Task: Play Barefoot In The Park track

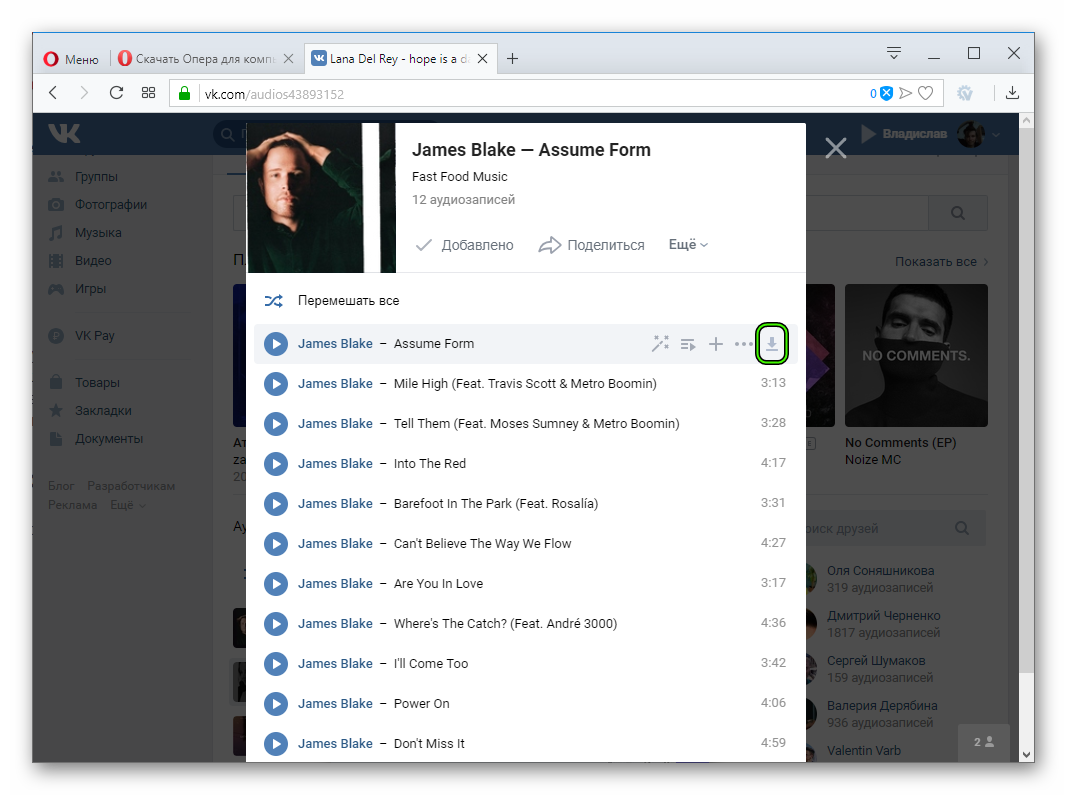Action: pyautogui.click(x=276, y=504)
